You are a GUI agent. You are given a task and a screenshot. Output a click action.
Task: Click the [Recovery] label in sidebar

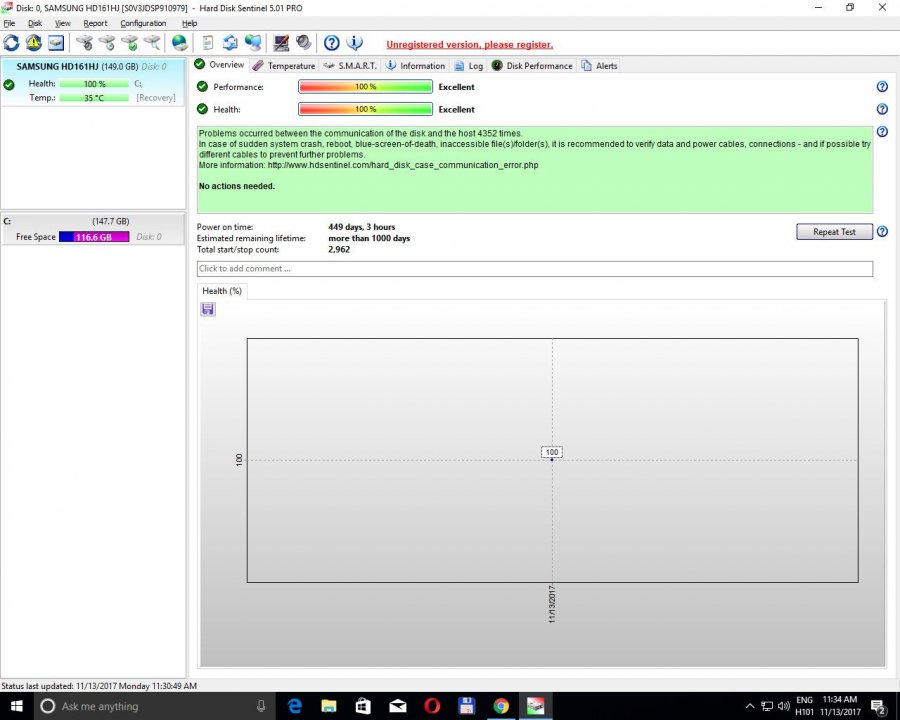point(156,98)
